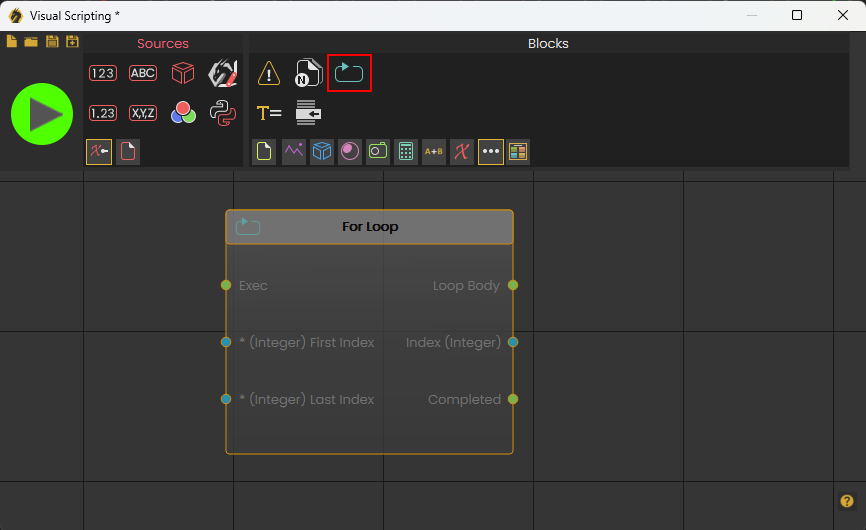Screen dimensions: 866x530
Task: Open the A+B string blocks category
Action: (x=434, y=152)
